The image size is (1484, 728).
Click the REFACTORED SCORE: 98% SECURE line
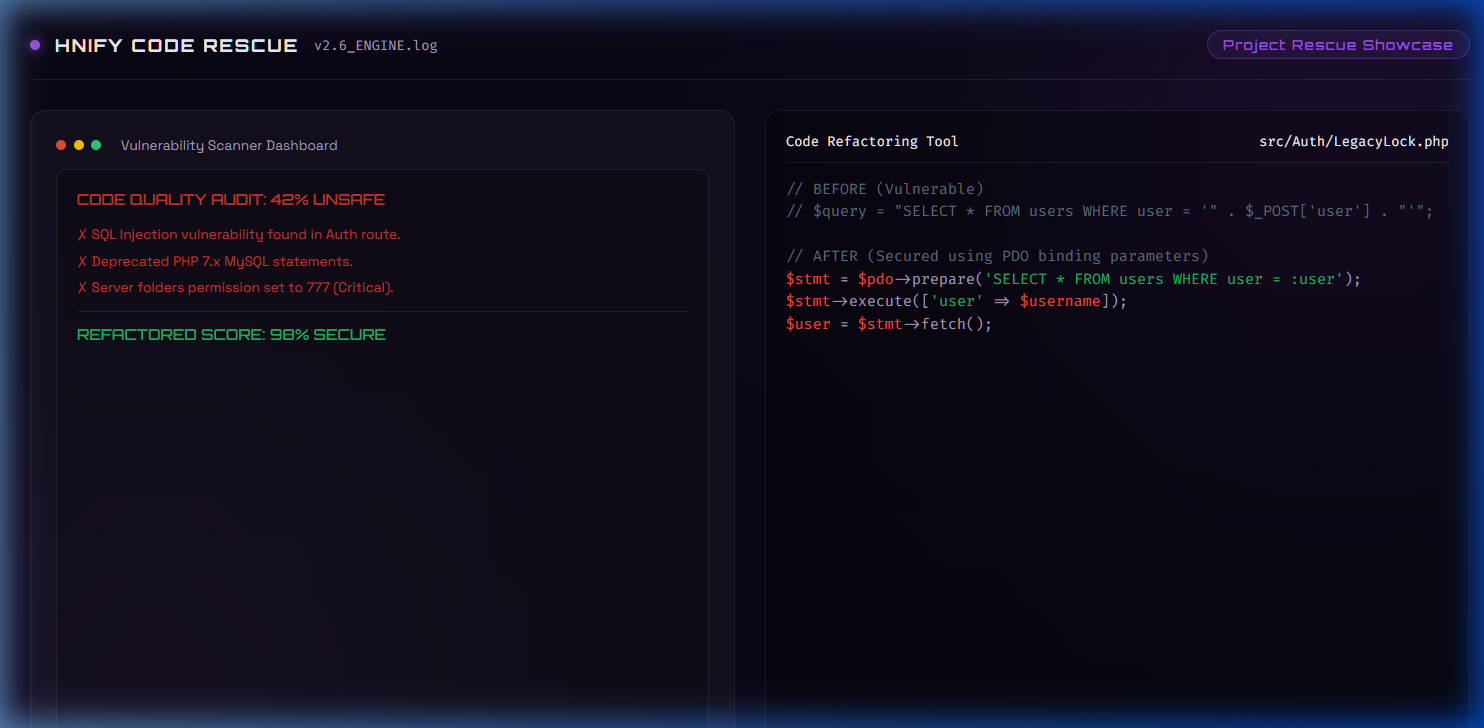tap(231, 335)
